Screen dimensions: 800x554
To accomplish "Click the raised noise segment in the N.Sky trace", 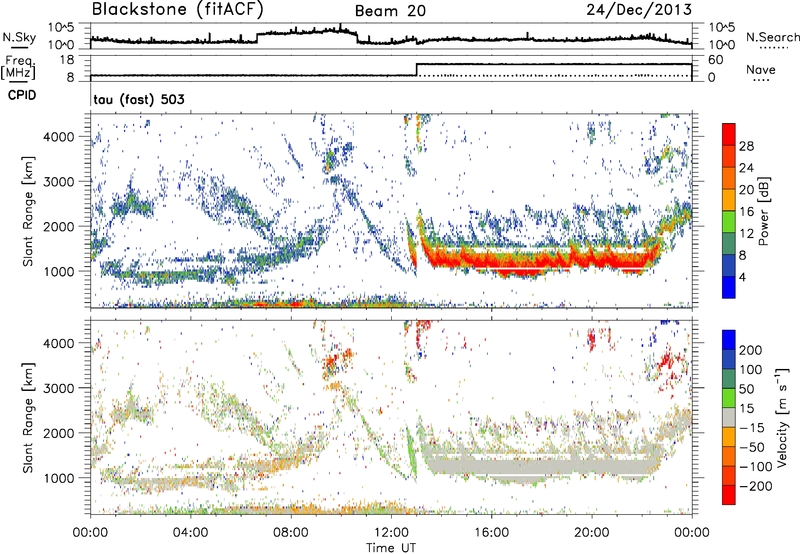I will [x=307, y=33].
